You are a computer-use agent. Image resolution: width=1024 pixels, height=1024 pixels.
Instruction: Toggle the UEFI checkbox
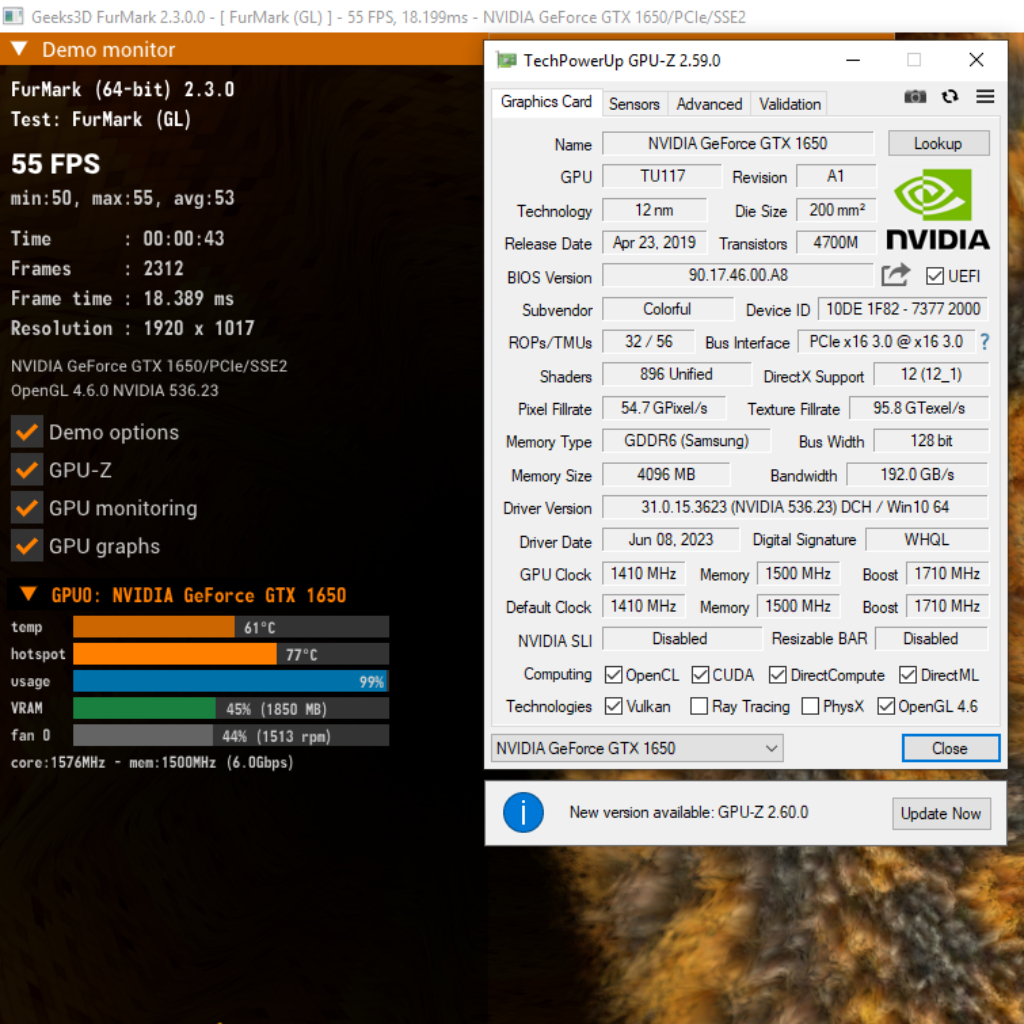[935, 276]
